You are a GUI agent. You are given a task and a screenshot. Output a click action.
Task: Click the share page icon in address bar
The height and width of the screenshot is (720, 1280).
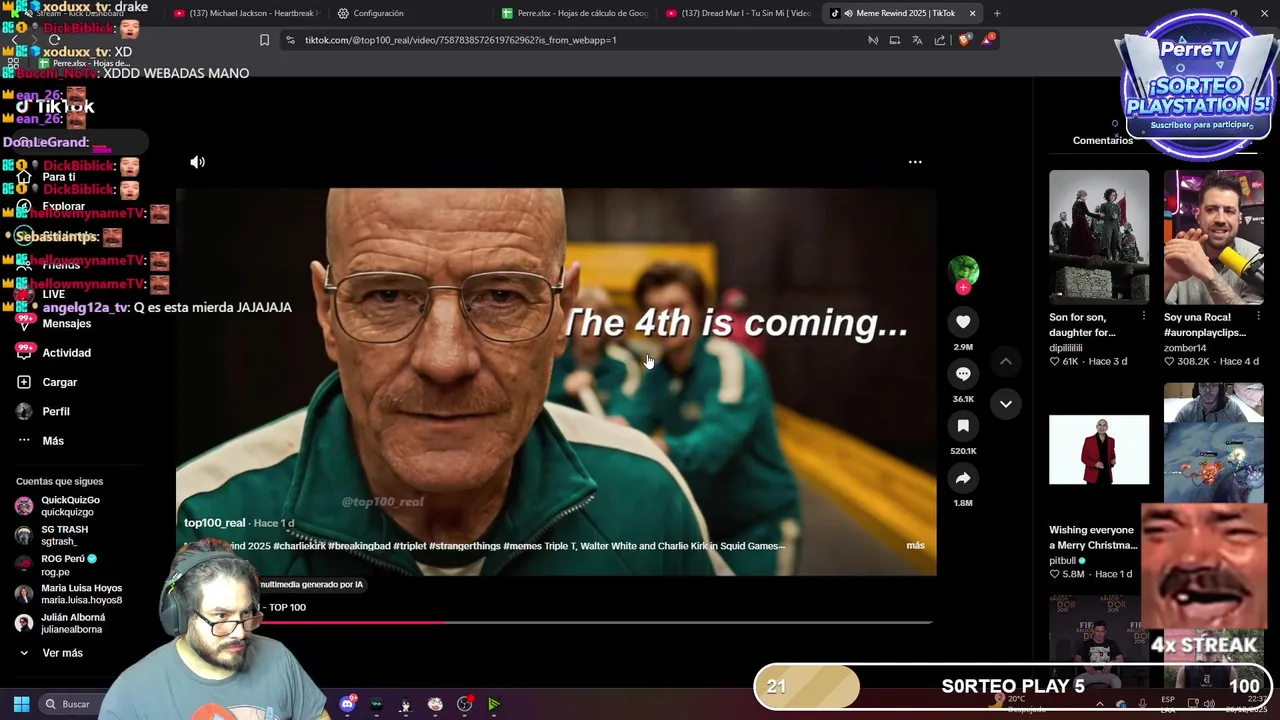tap(940, 40)
